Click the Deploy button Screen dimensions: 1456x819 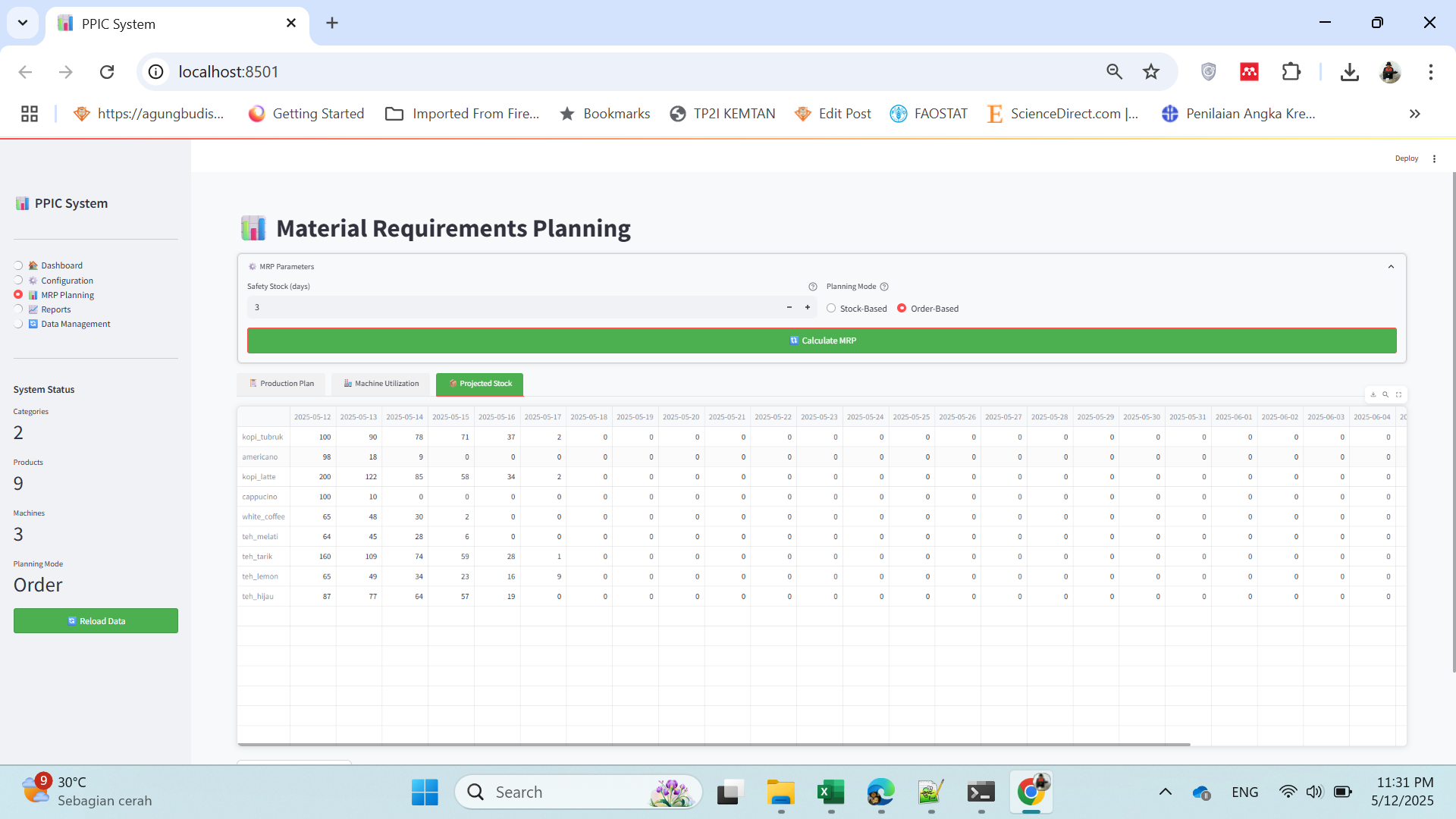click(1407, 158)
